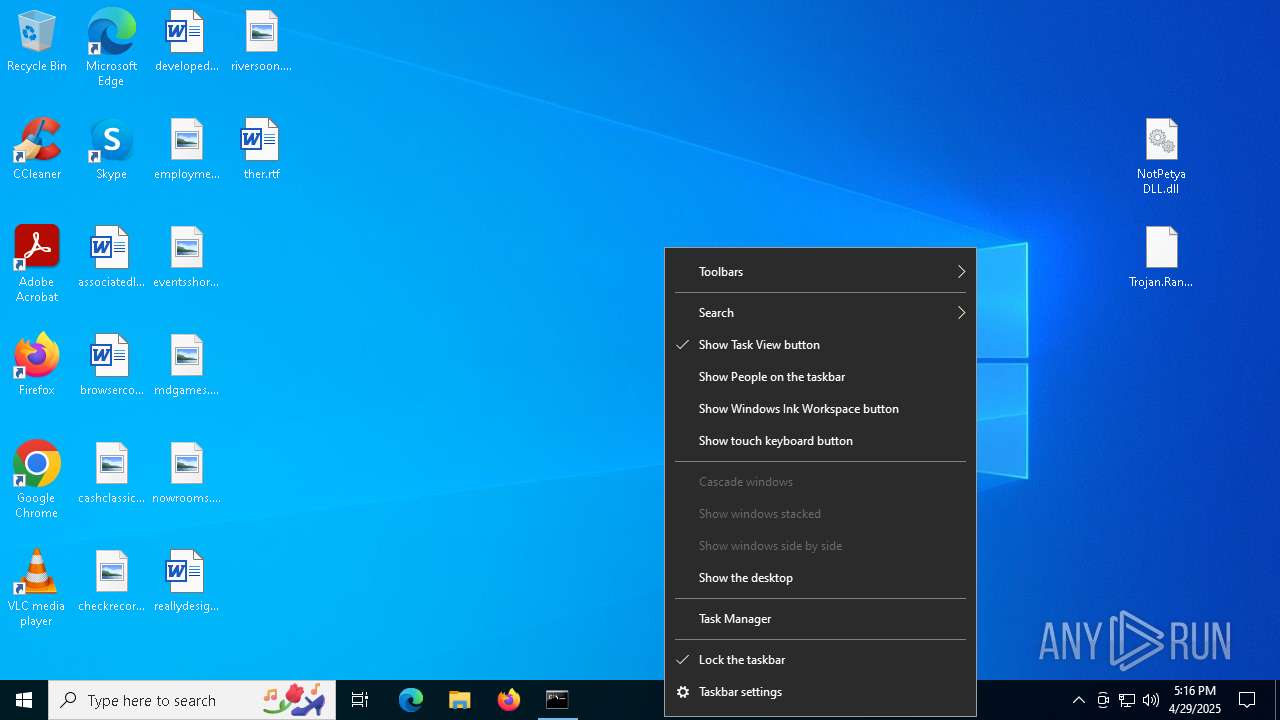Click the Meet Now tray icon
The height and width of the screenshot is (720, 1280).
tap(1103, 700)
